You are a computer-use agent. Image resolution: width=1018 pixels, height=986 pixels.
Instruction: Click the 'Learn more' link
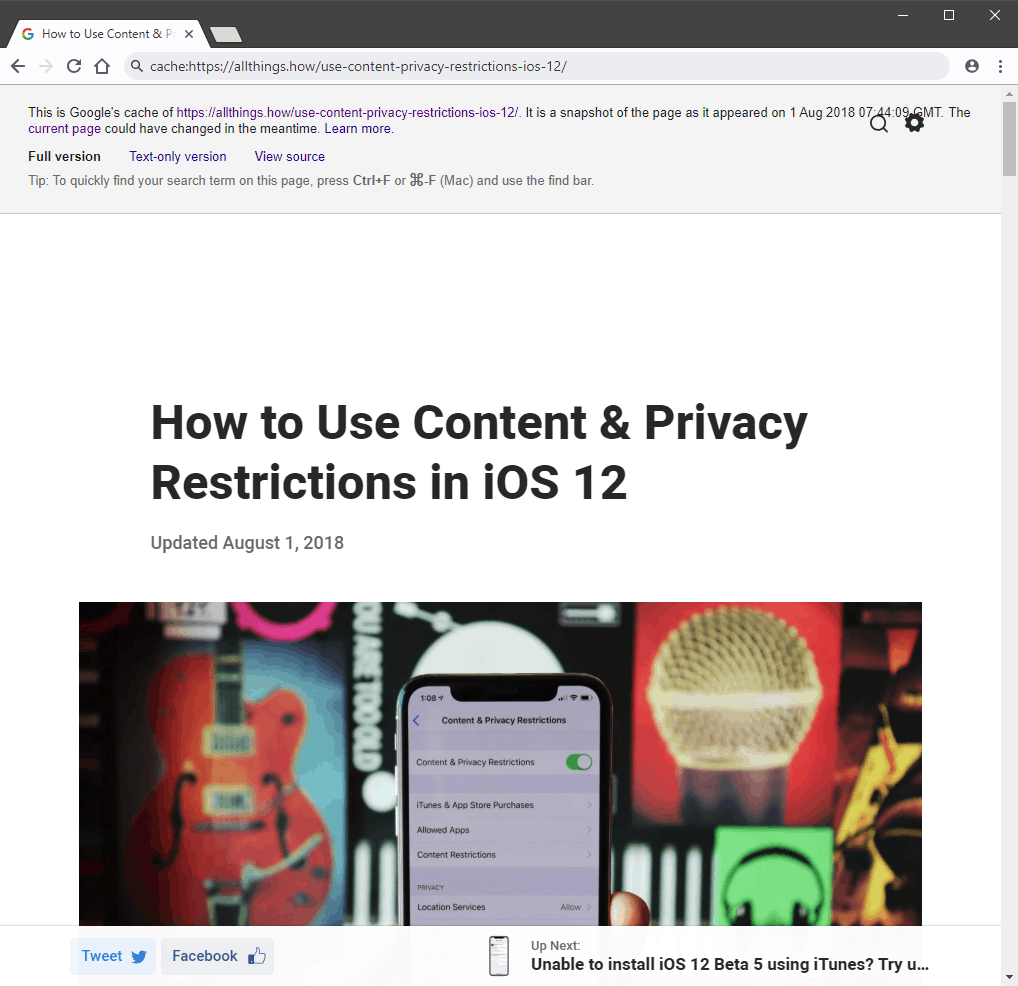358,129
